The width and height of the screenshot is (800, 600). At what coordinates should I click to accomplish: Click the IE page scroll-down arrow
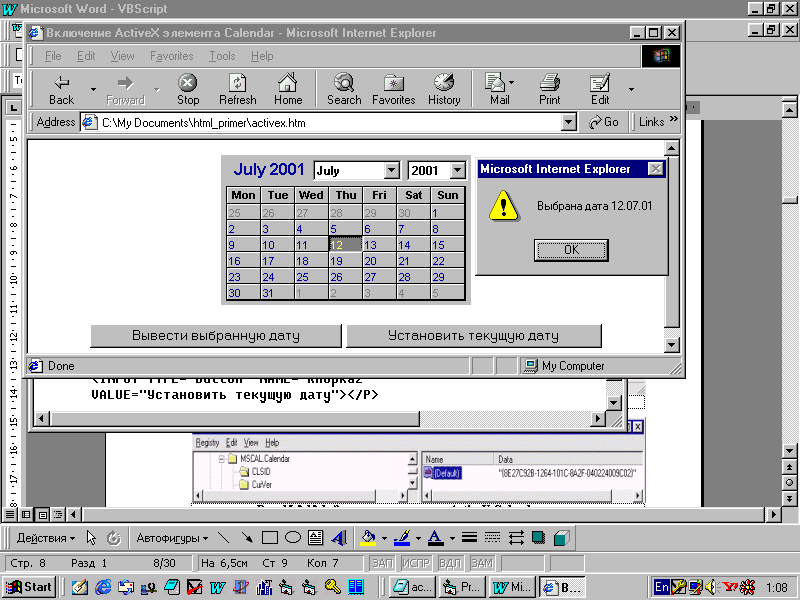point(671,345)
